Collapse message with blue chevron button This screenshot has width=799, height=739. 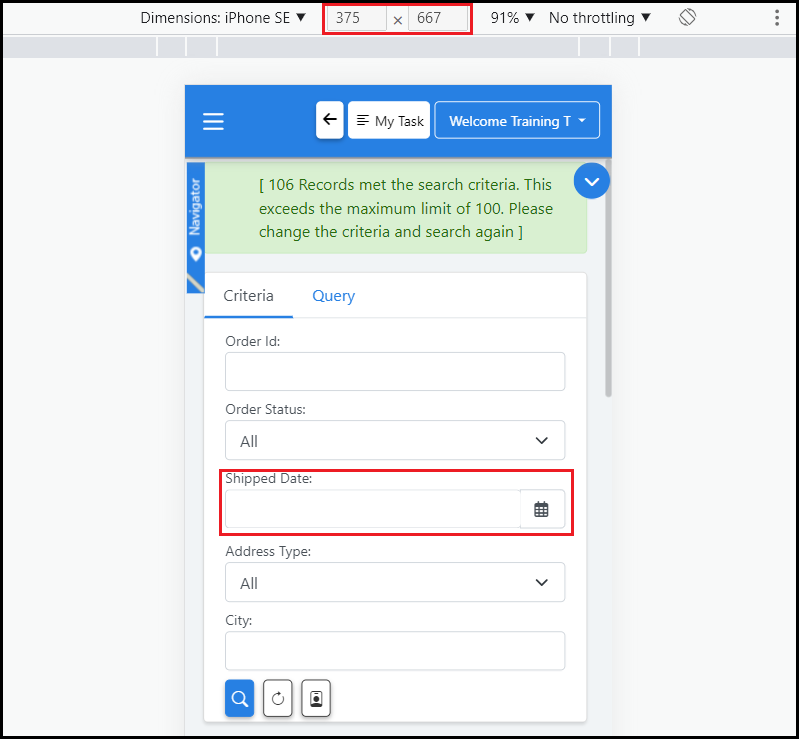pos(591,181)
